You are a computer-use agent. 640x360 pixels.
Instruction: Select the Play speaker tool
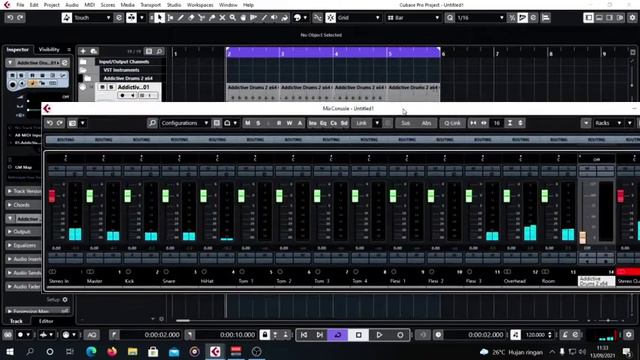coord(274,18)
